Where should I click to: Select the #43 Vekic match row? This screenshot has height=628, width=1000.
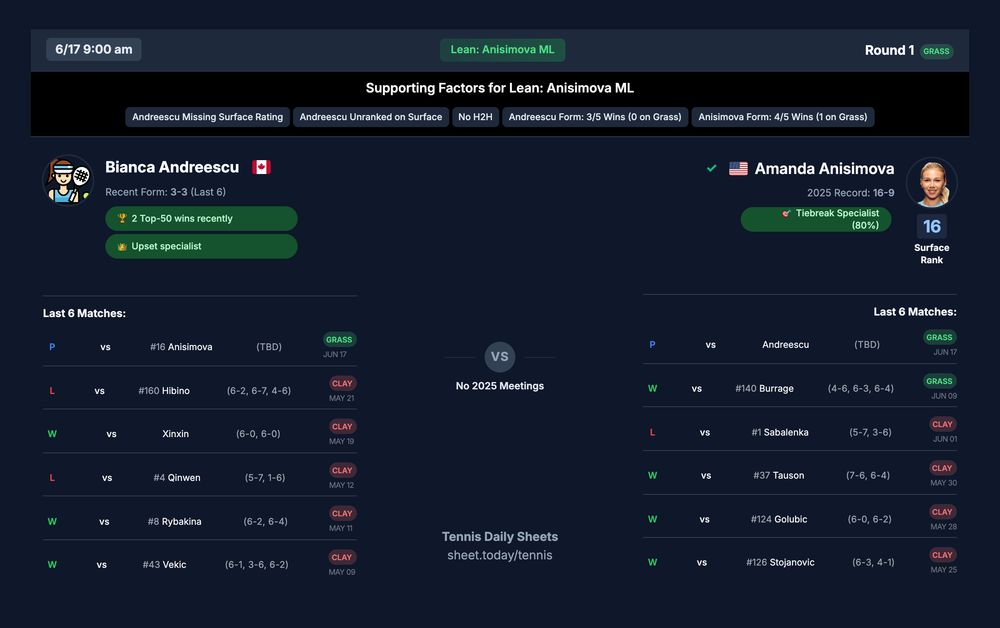pos(200,564)
